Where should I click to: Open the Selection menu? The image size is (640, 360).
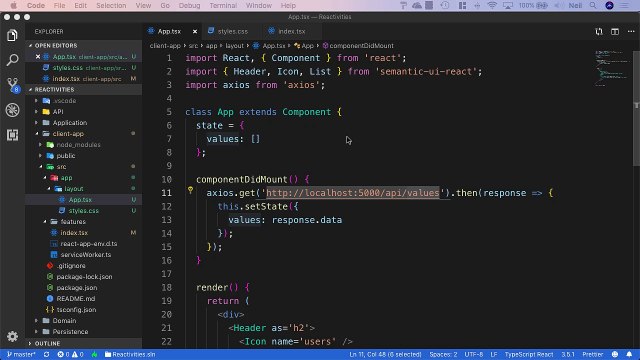[111, 5]
